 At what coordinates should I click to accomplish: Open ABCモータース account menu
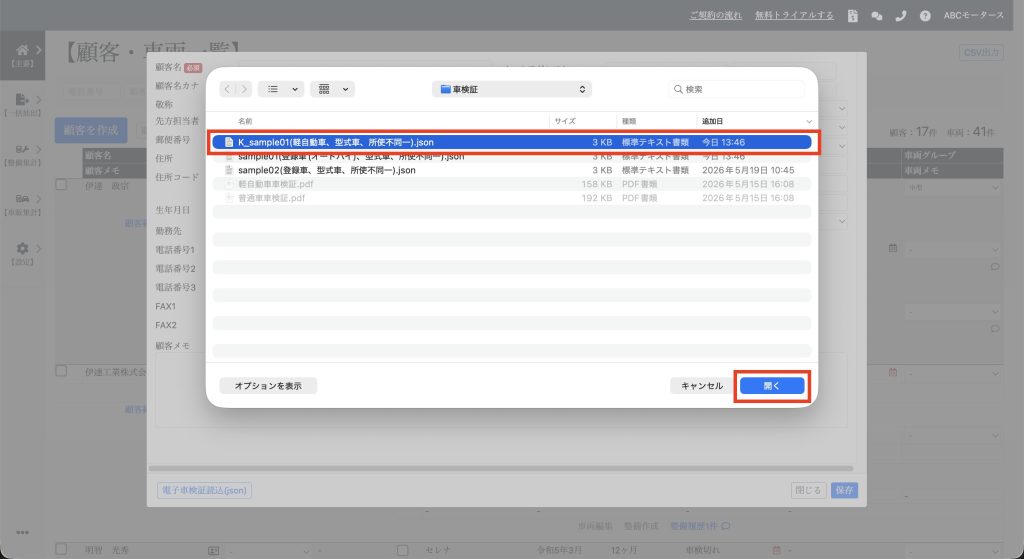973,15
